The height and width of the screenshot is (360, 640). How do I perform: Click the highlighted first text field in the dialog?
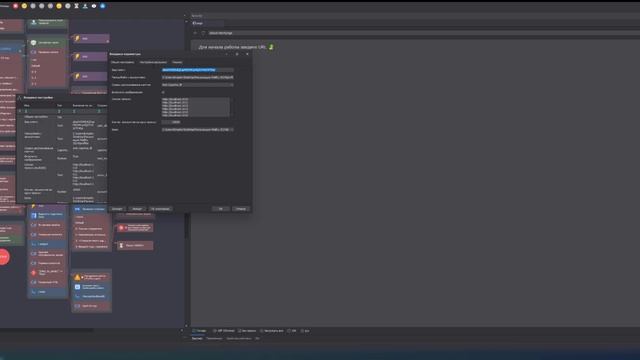click(x=198, y=70)
